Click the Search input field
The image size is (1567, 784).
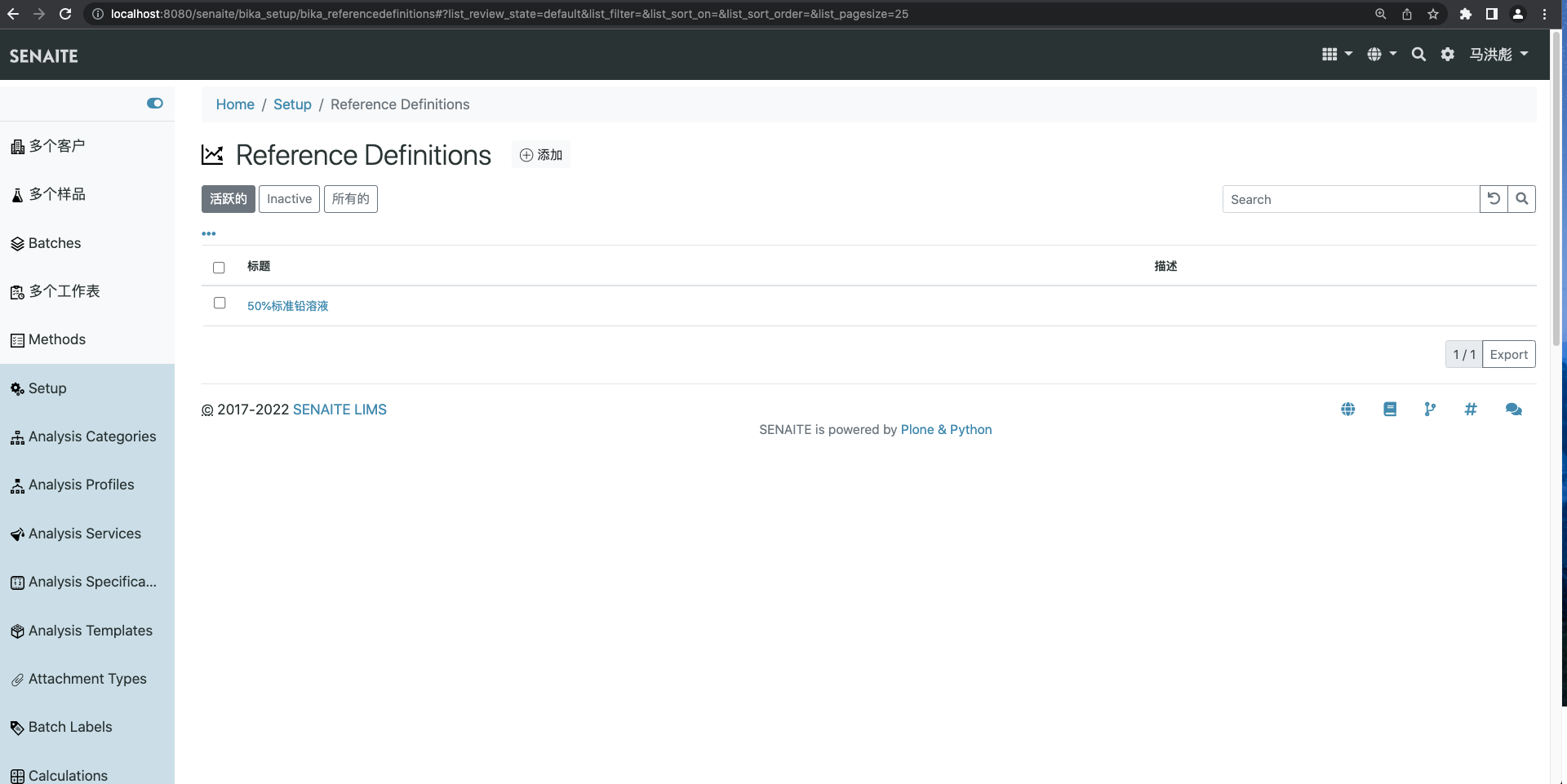(x=1351, y=199)
